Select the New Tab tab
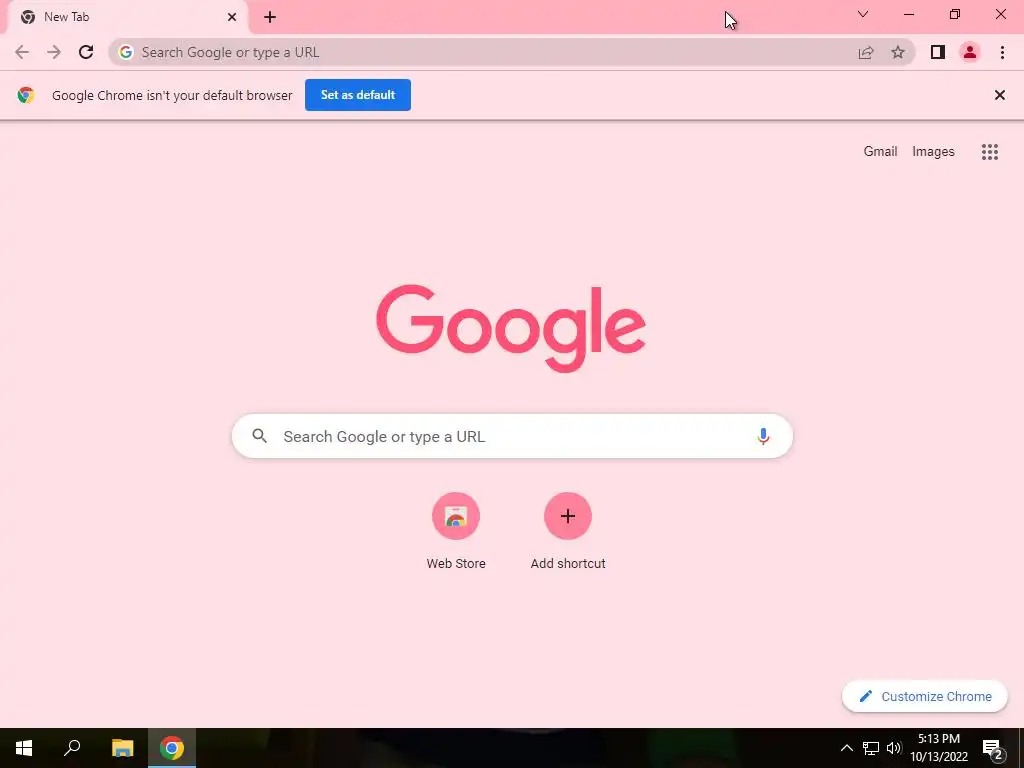 127,17
